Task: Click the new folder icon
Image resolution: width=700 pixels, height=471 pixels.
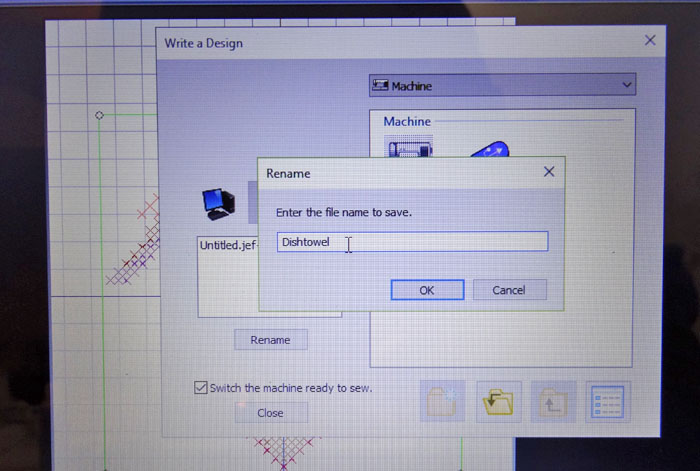Action: click(x=442, y=401)
